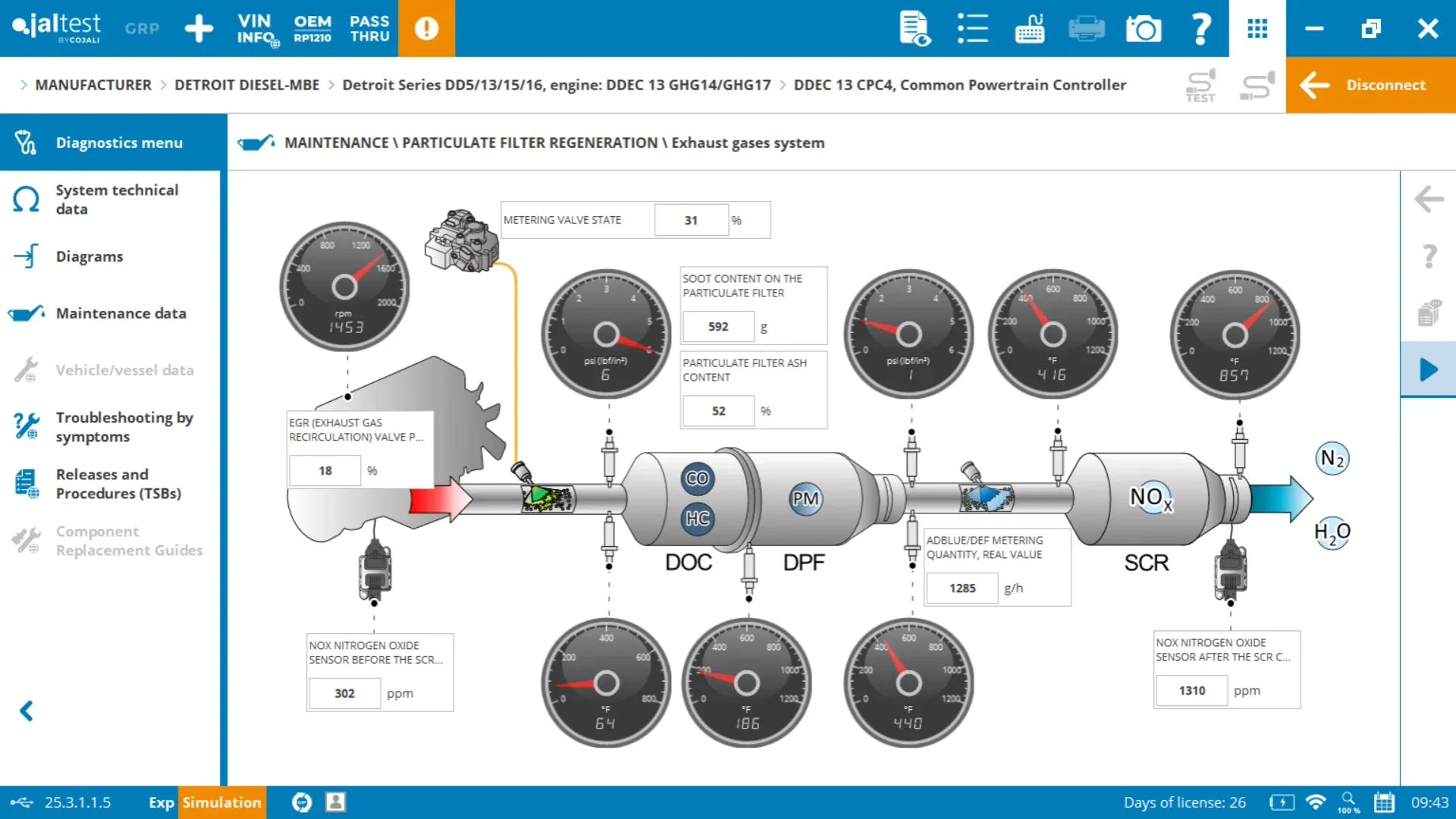
Task: Open Component Replacement Guides
Action: (x=110, y=541)
